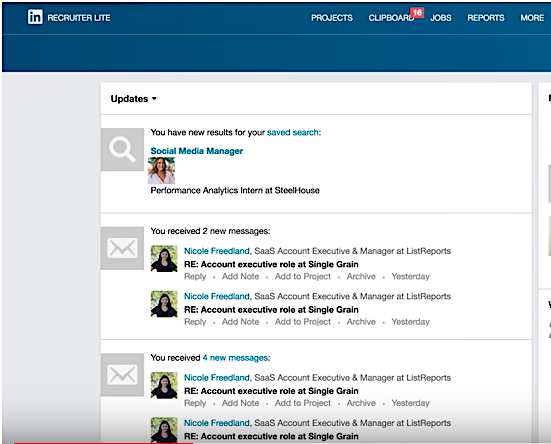The height and width of the screenshot is (444, 551).
Task: Open the 4 new messages link
Action: (x=235, y=358)
